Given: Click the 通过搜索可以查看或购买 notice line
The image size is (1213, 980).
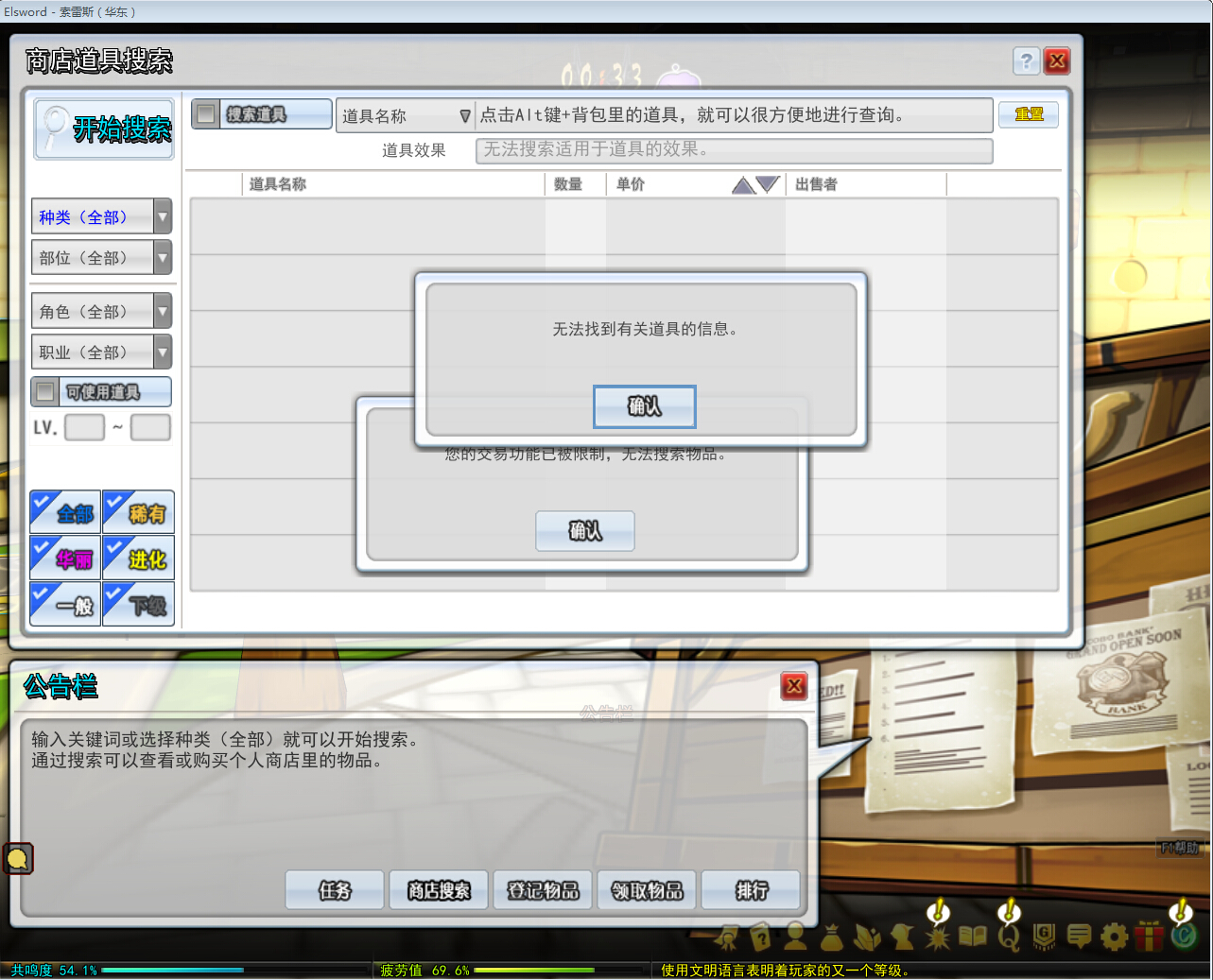Looking at the screenshot, I should [207, 761].
